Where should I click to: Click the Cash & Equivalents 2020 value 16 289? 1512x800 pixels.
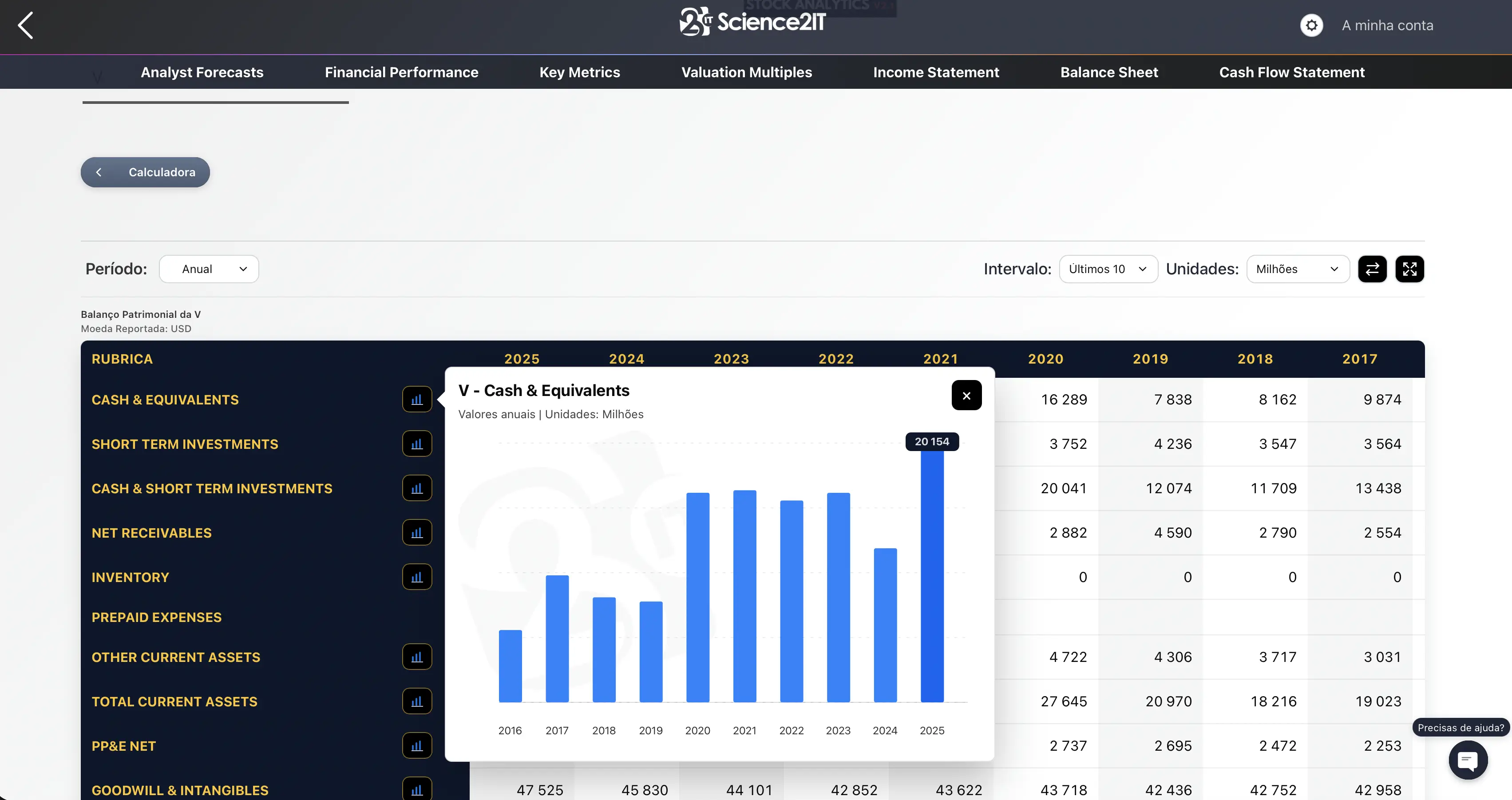pos(1064,399)
